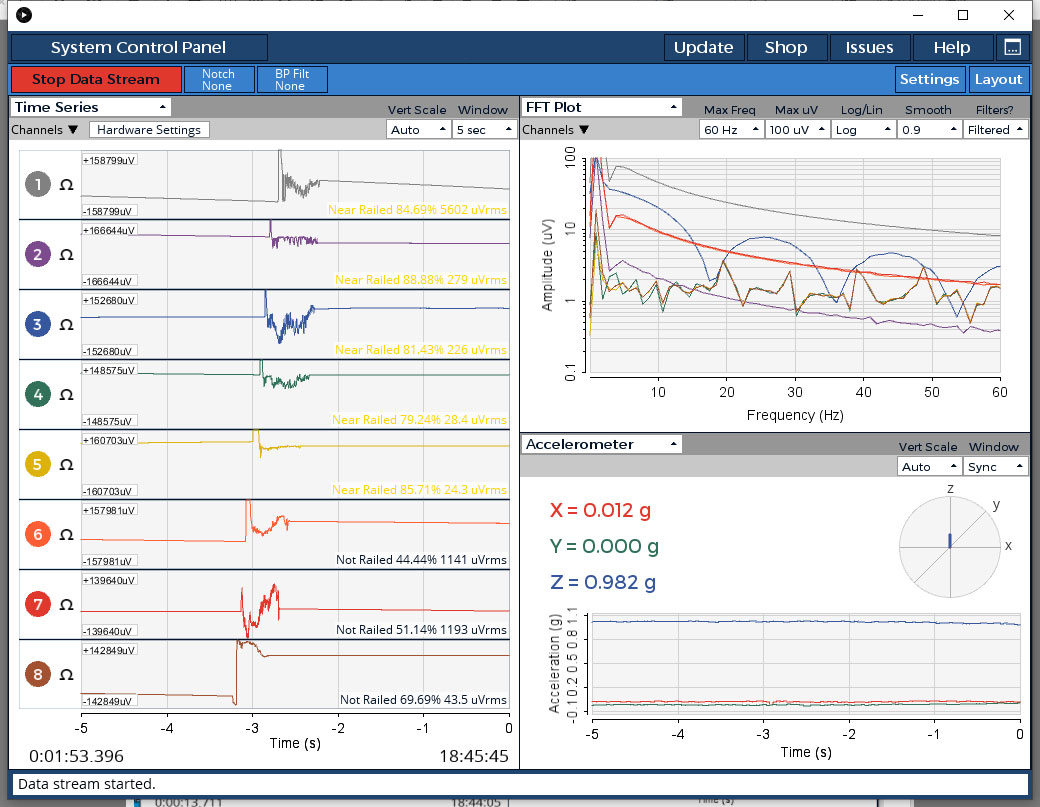Click the impedance ohm icon for channel 8
1040x807 pixels.
pos(67,674)
